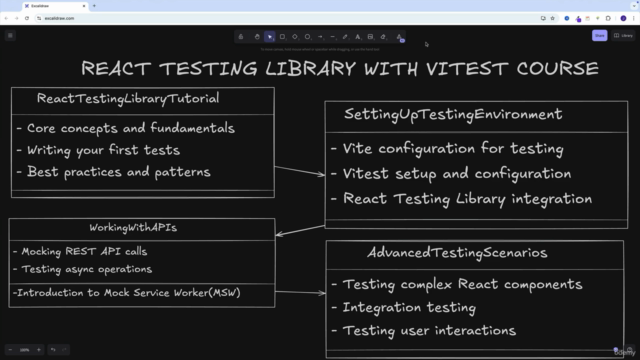
Task: Select the Diamond shape tool
Action: pos(295,37)
